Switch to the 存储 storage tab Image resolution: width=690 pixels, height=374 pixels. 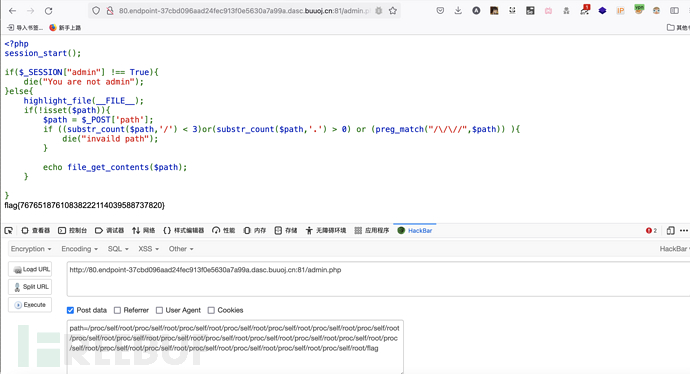pyautogui.click(x=286, y=231)
